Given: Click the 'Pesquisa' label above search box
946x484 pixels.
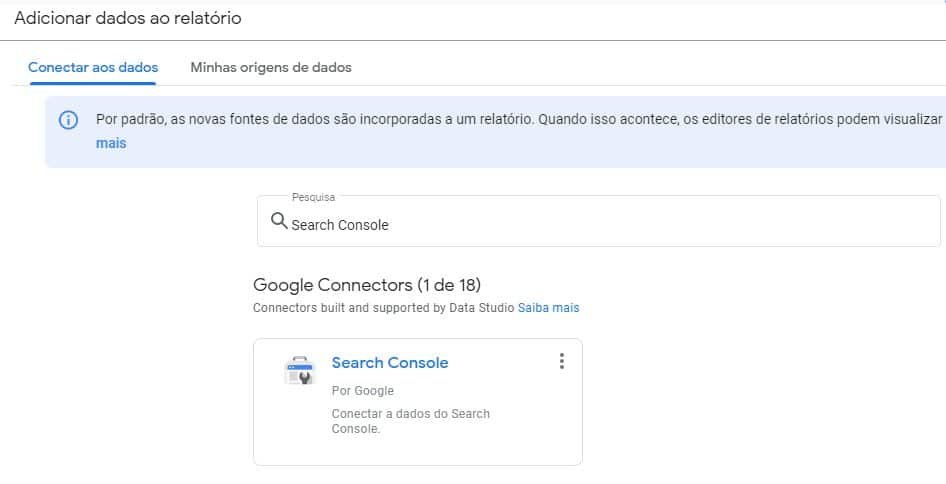Looking at the screenshot, I should click(313, 198).
